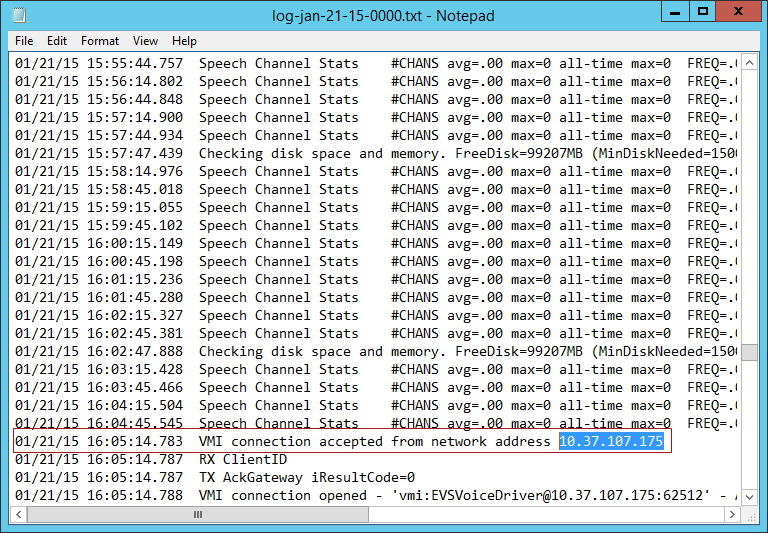Click the vertical scrollbar thumb

pyautogui.click(x=747, y=352)
